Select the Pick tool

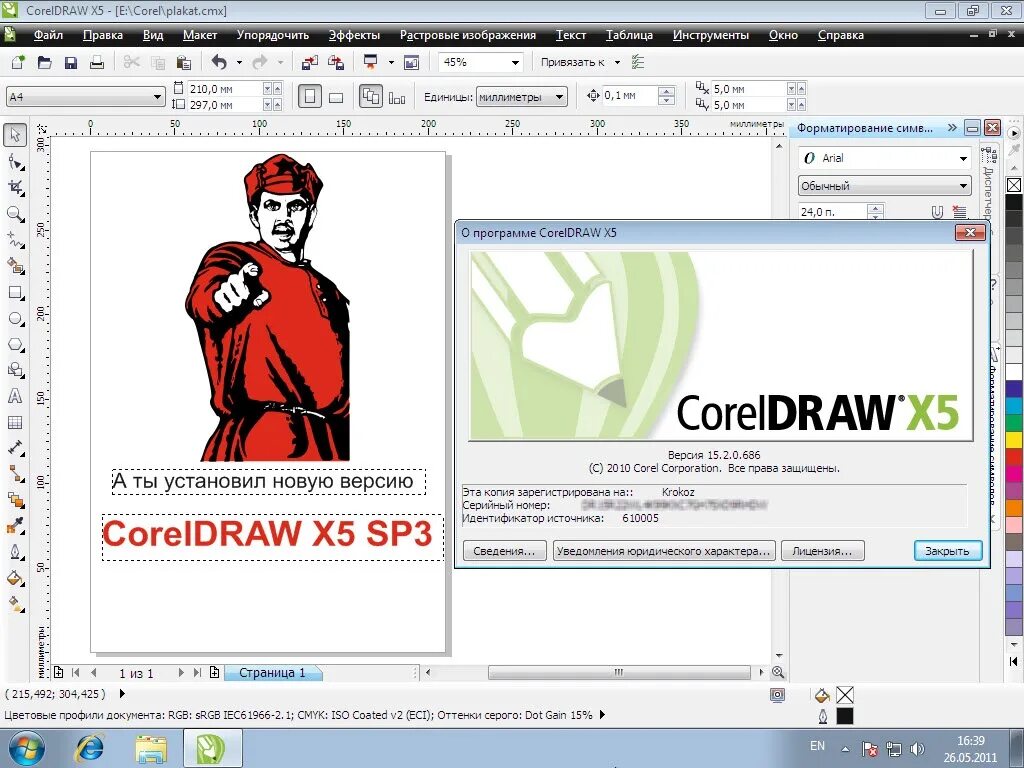click(14, 134)
